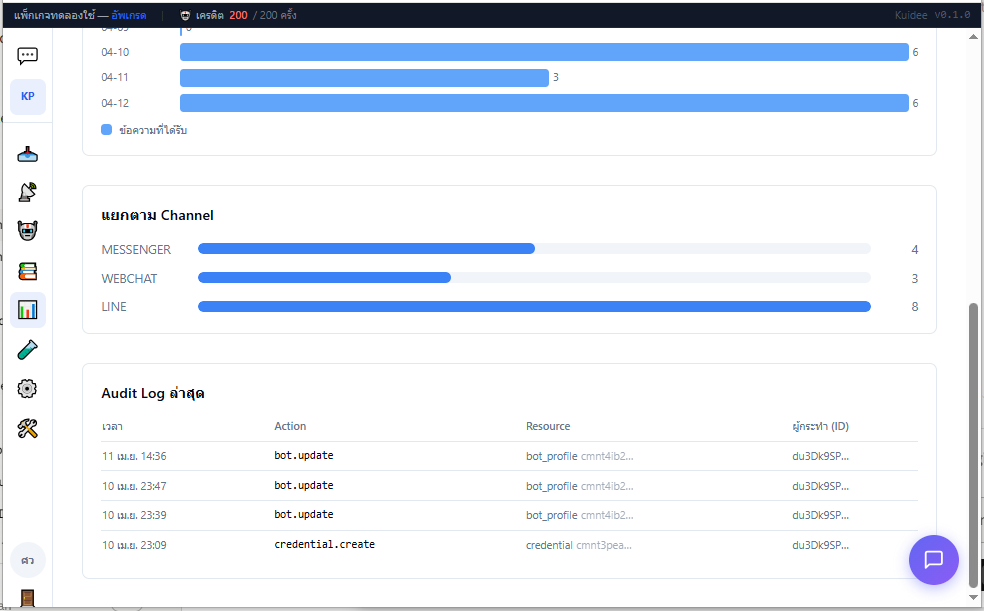The width and height of the screenshot is (984, 611).
Task: Click the scrollbar up arrow
Action: pos(973,36)
